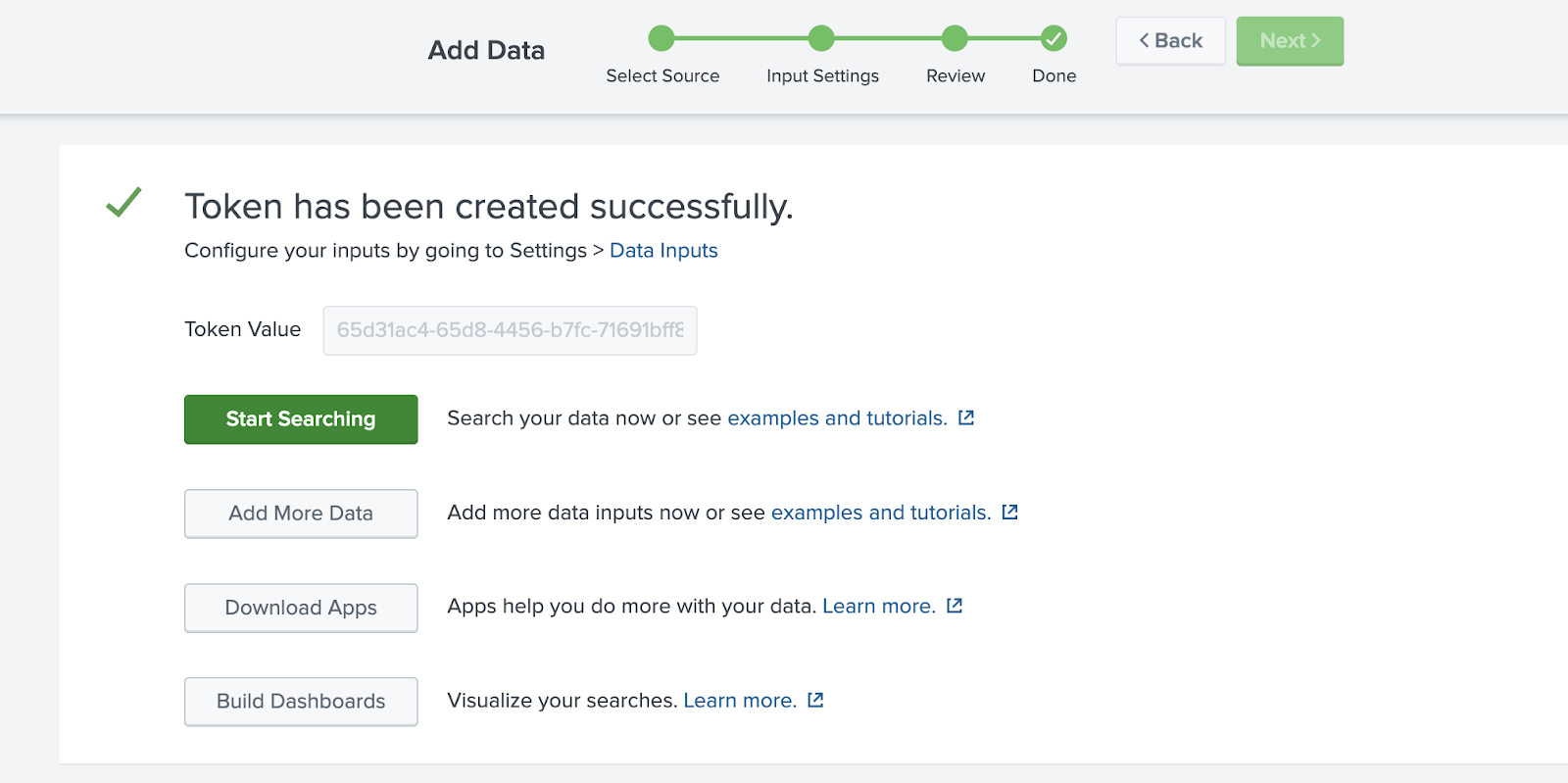
Task: Open examples and tutorials link for searching
Action: (x=837, y=418)
